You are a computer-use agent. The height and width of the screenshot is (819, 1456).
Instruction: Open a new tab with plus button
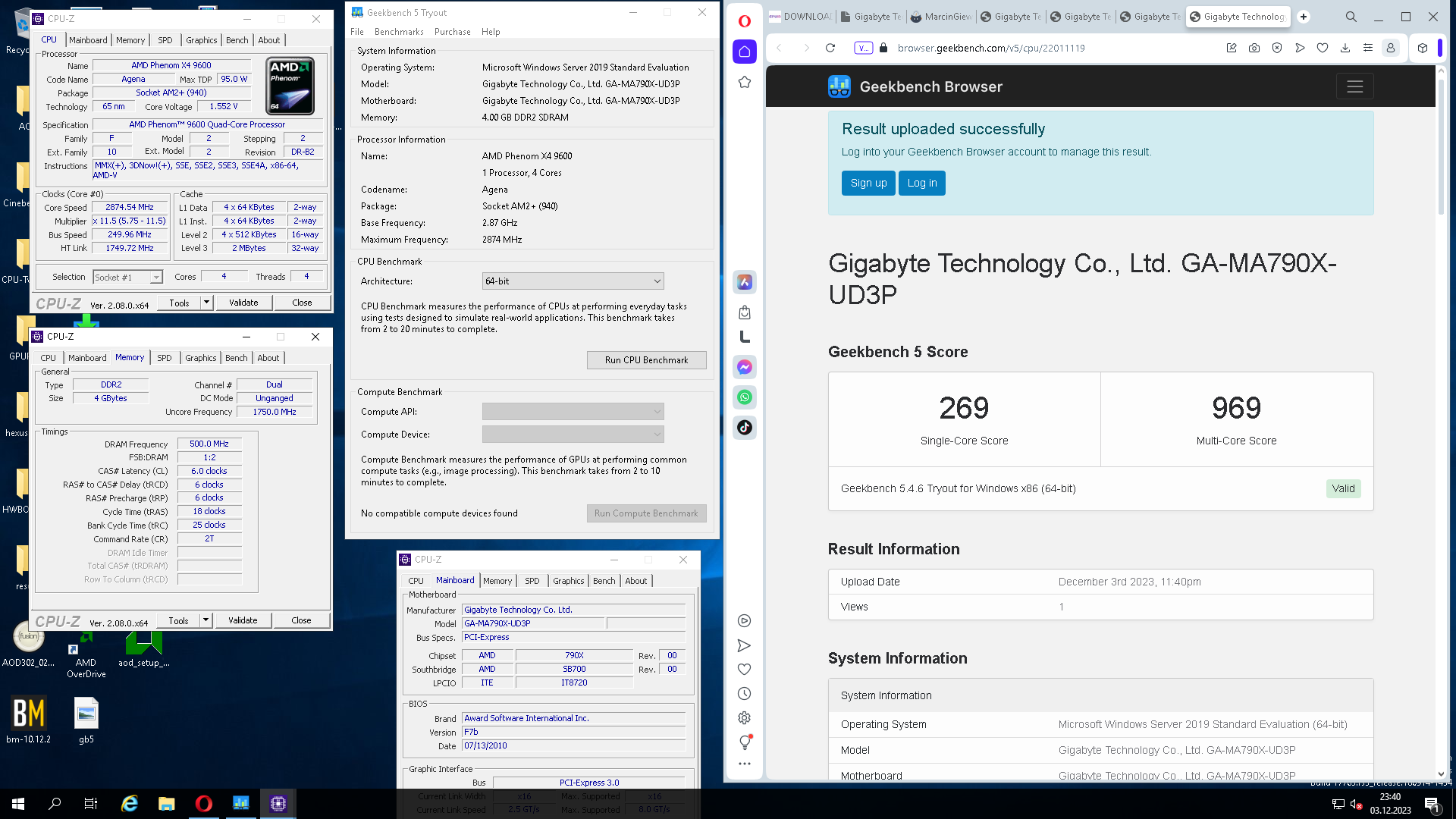tap(1304, 17)
